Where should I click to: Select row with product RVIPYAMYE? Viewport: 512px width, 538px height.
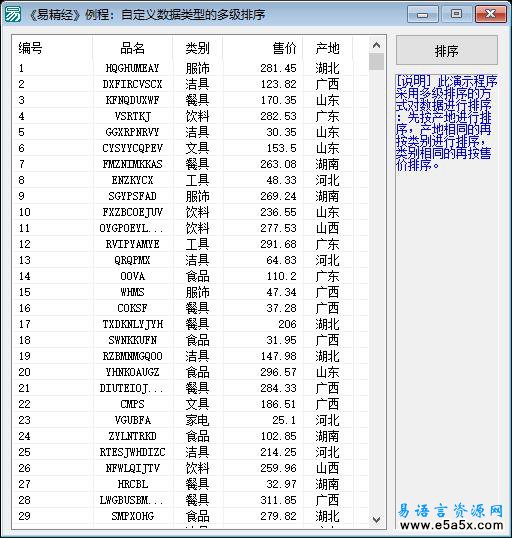(x=191, y=244)
